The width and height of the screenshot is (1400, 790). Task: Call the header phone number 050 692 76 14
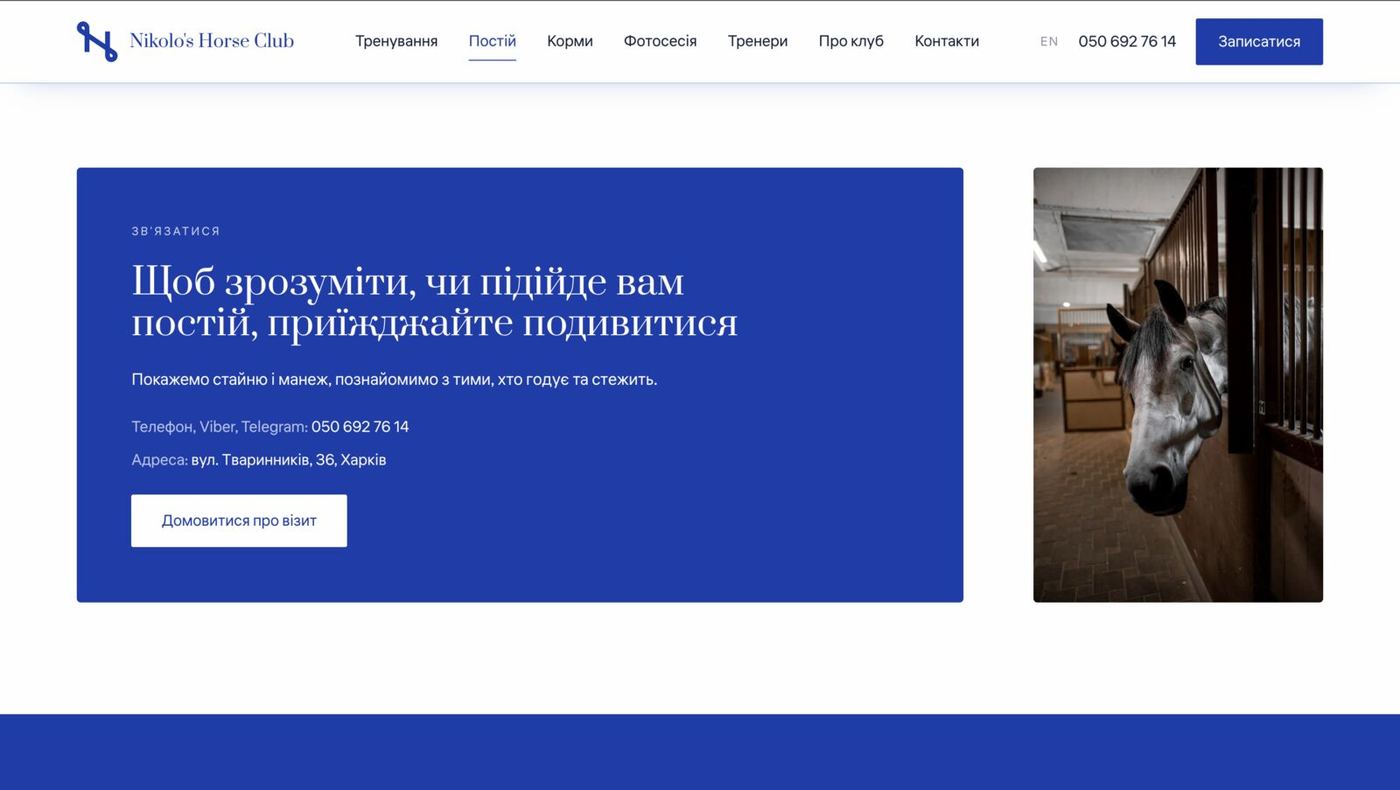(1127, 41)
